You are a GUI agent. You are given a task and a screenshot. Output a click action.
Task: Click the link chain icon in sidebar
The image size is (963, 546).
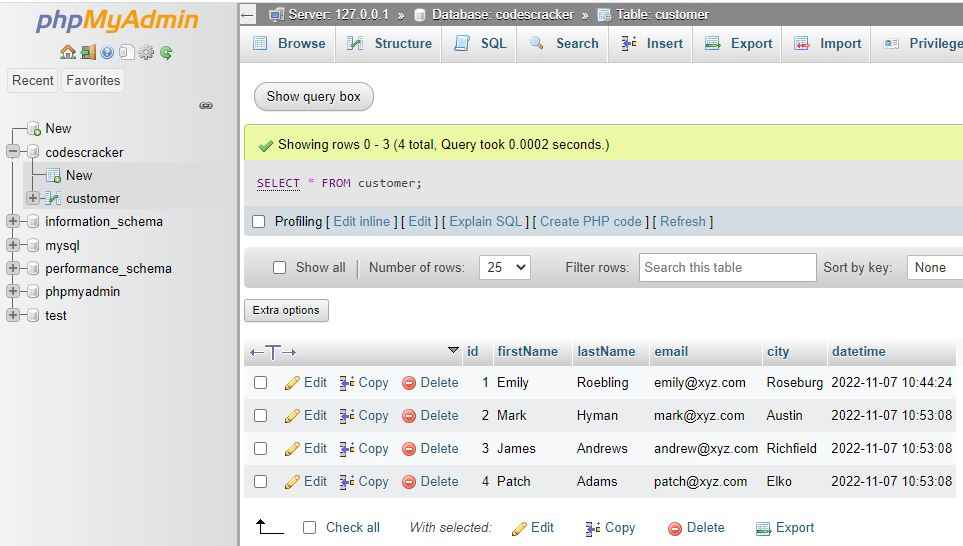(x=206, y=106)
